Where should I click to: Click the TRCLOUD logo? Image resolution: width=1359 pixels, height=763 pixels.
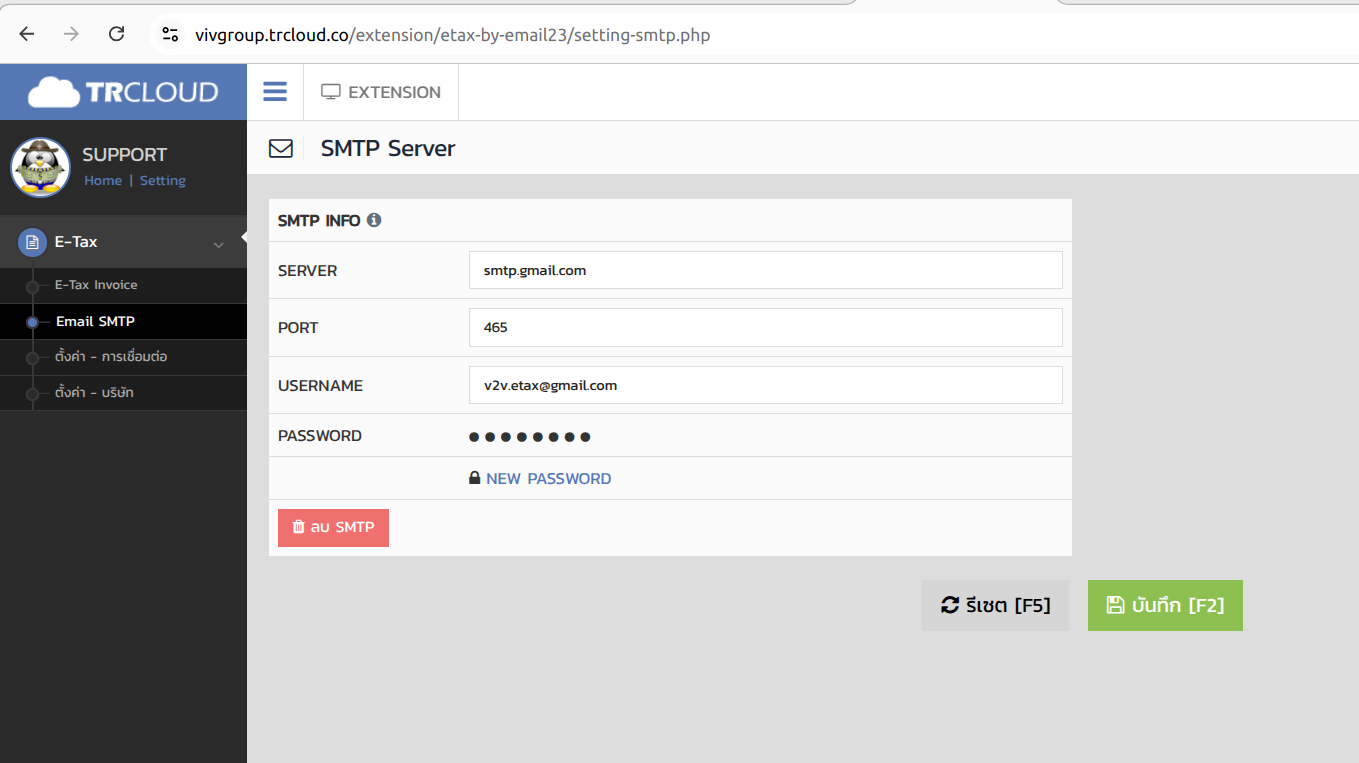(x=123, y=92)
